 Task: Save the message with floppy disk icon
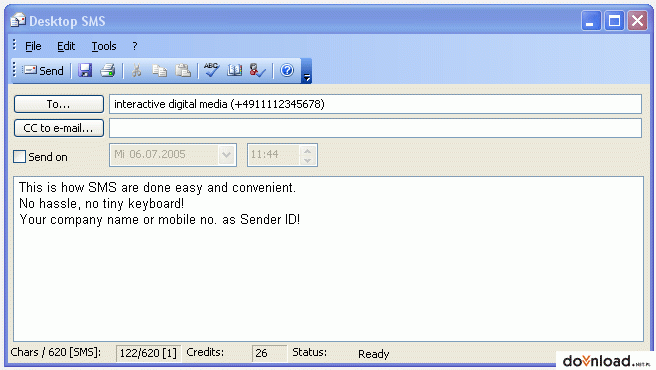tap(85, 70)
